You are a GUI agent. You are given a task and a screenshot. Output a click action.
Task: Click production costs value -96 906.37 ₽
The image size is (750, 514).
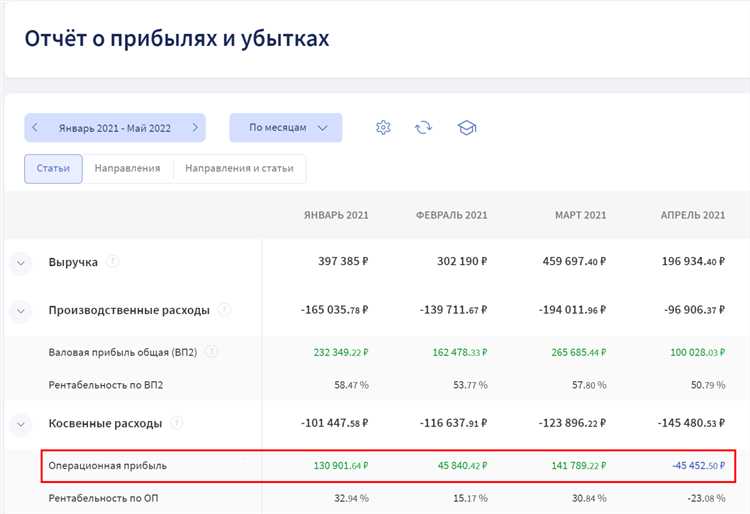pyautogui.click(x=695, y=310)
